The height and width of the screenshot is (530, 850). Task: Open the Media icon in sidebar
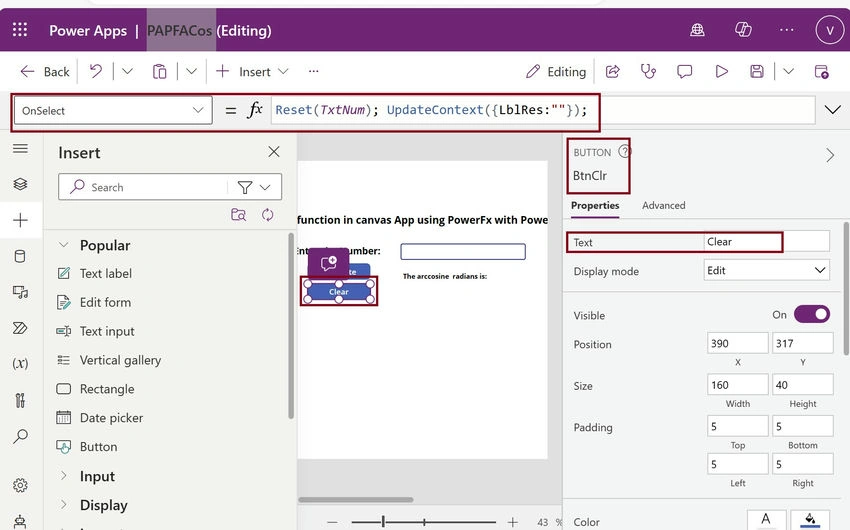pos(20,292)
